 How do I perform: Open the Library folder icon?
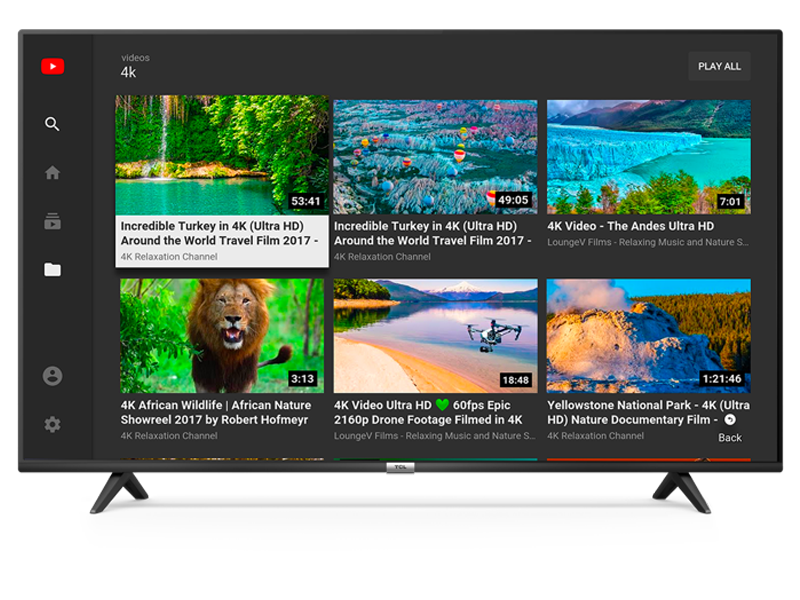click(x=51, y=271)
